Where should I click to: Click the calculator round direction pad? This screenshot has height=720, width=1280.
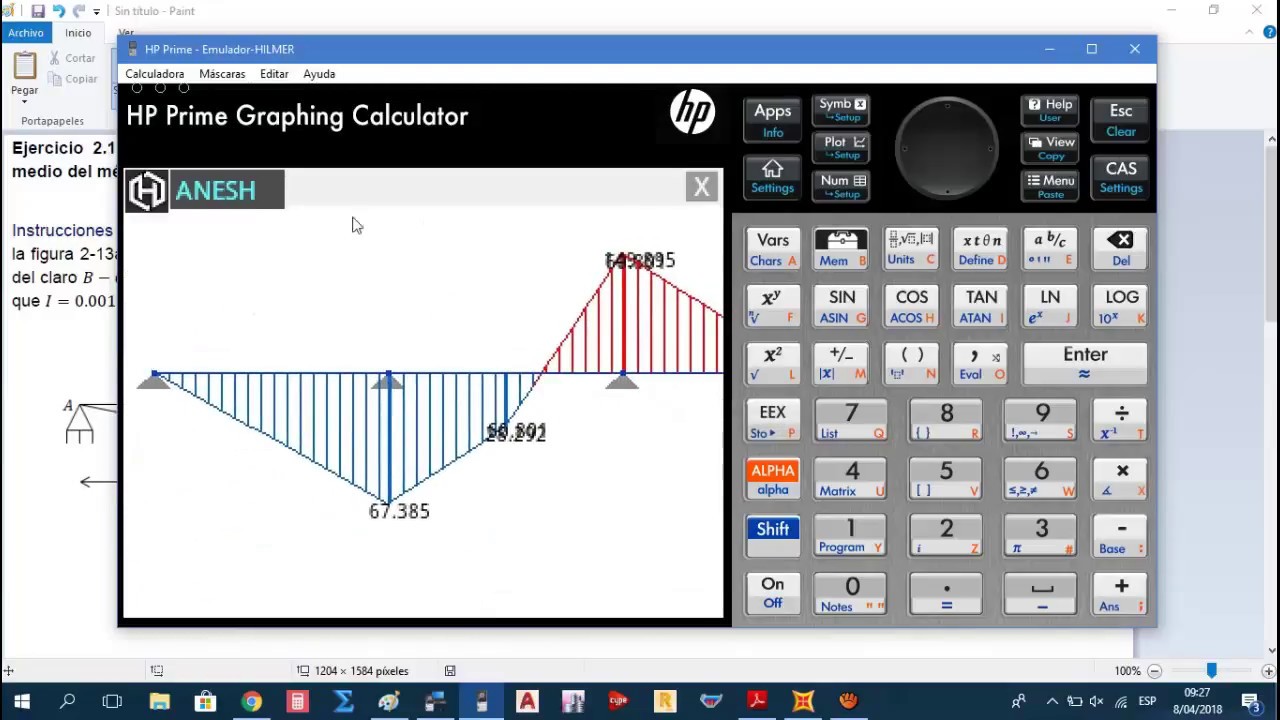tap(946, 148)
